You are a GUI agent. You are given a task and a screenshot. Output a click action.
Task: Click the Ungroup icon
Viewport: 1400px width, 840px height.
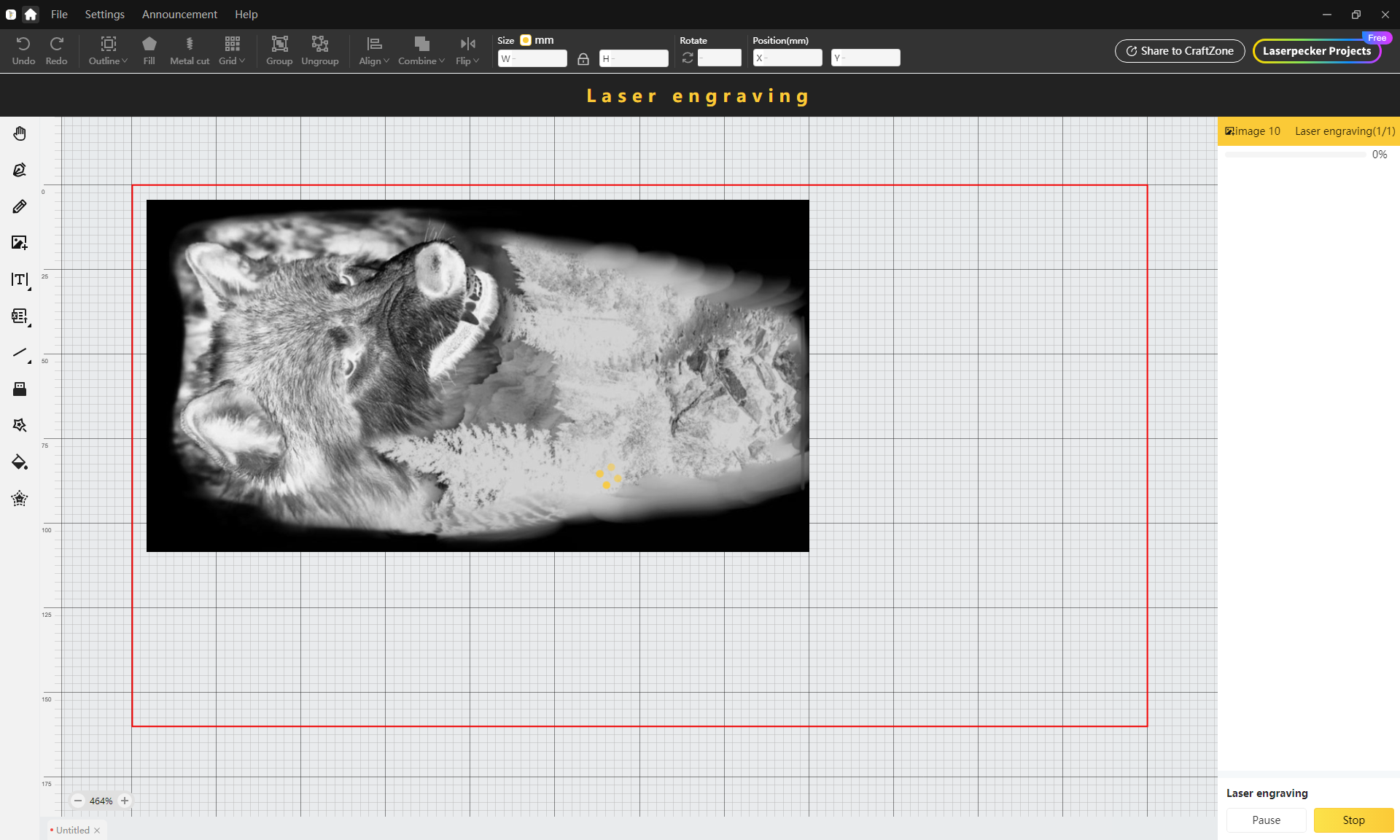[320, 51]
